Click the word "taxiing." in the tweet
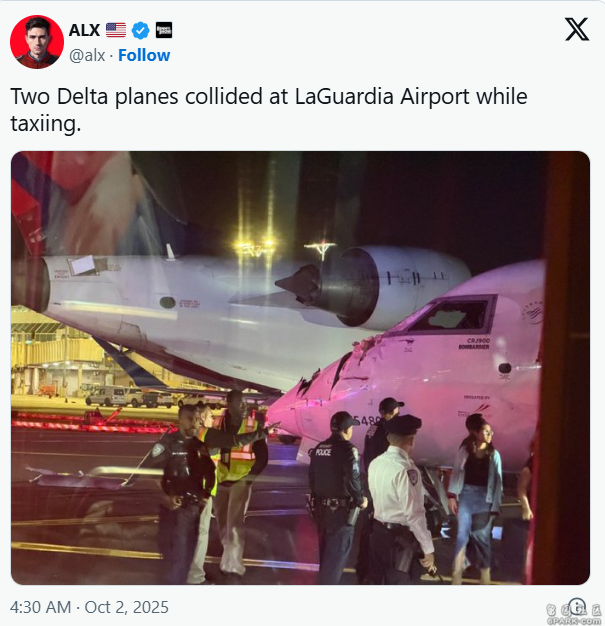Image resolution: width=605 pixels, height=626 pixels. pos(46,123)
